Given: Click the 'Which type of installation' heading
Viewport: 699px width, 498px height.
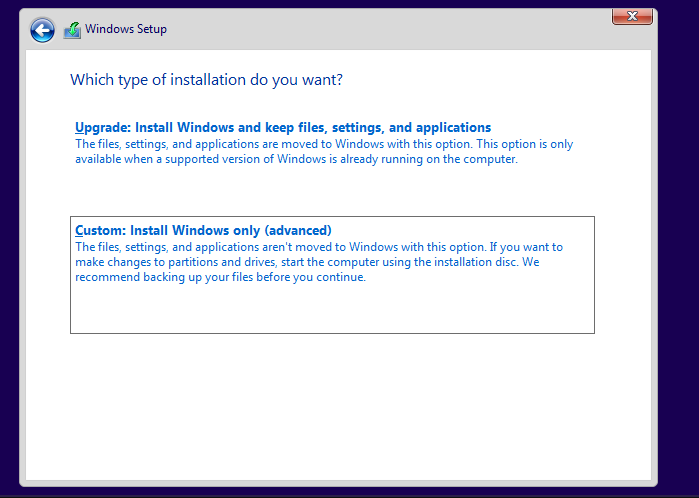Looking at the screenshot, I should (206, 80).
